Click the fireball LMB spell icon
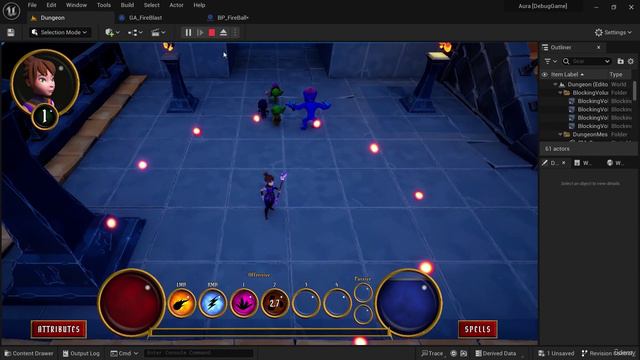Screen dimensions: 640x360 pyautogui.click(x=182, y=303)
